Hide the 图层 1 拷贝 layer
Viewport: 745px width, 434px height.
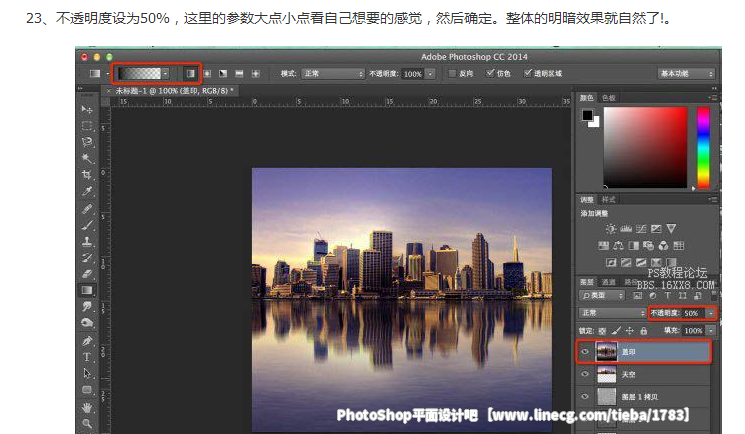[x=585, y=396]
